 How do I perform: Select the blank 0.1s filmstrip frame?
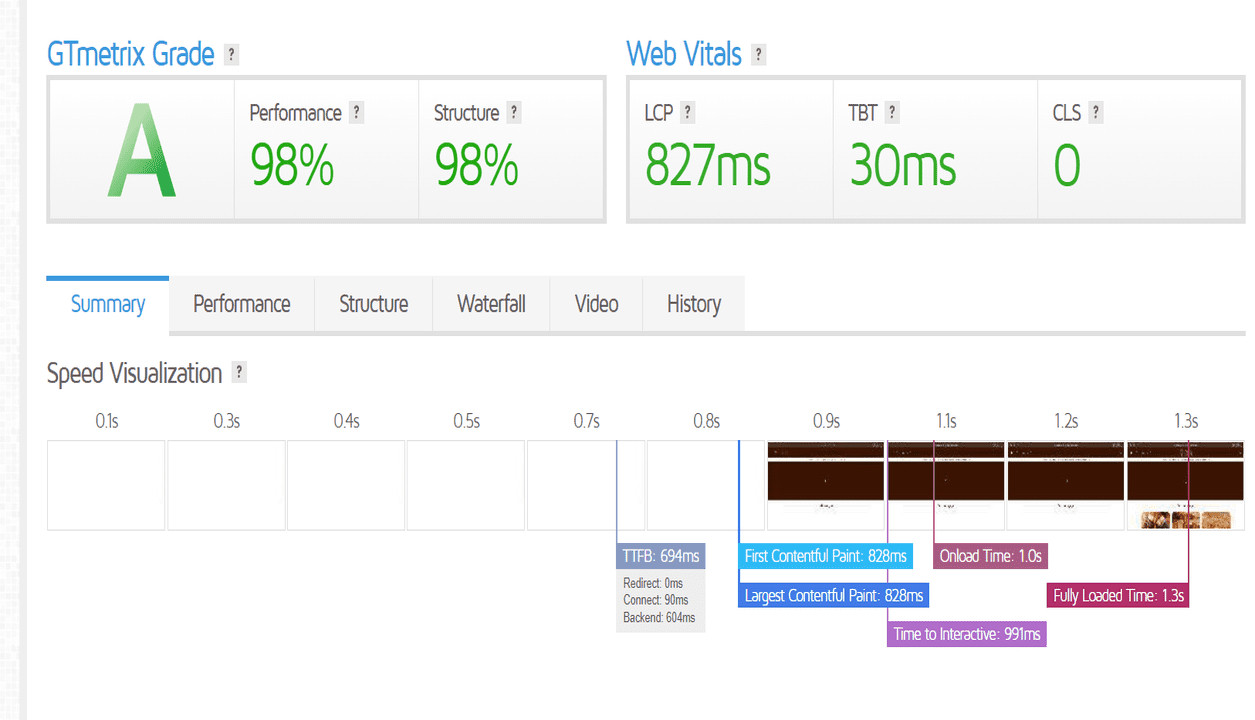click(106, 485)
